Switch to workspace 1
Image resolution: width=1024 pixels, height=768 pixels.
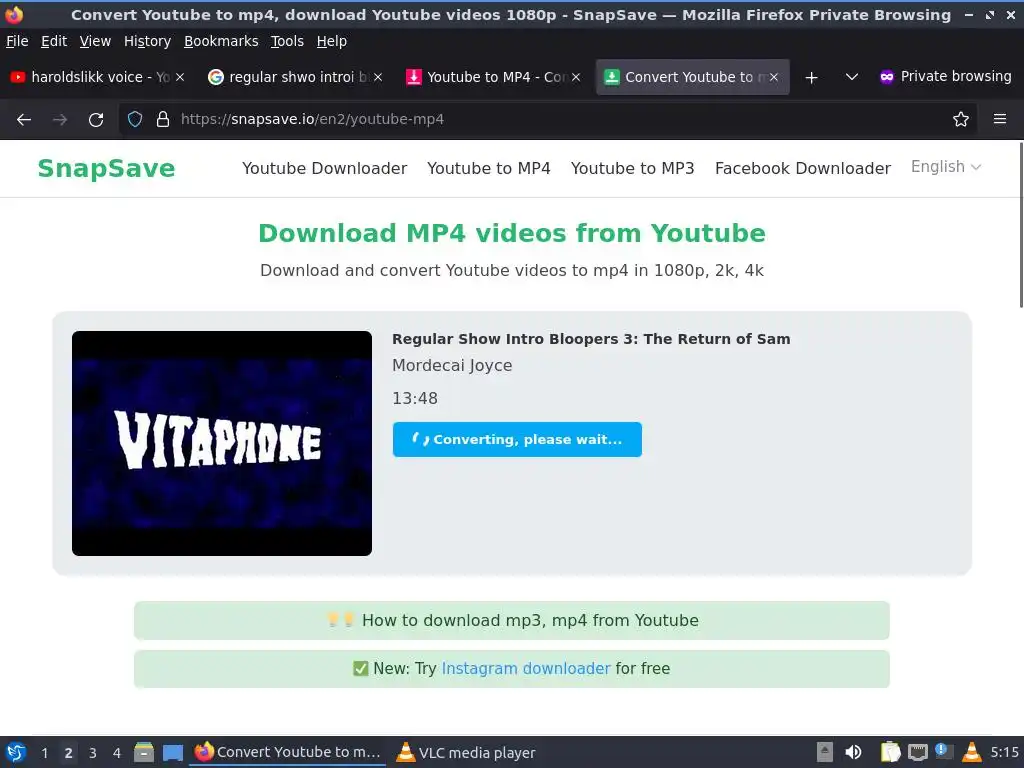pyautogui.click(x=44, y=753)
